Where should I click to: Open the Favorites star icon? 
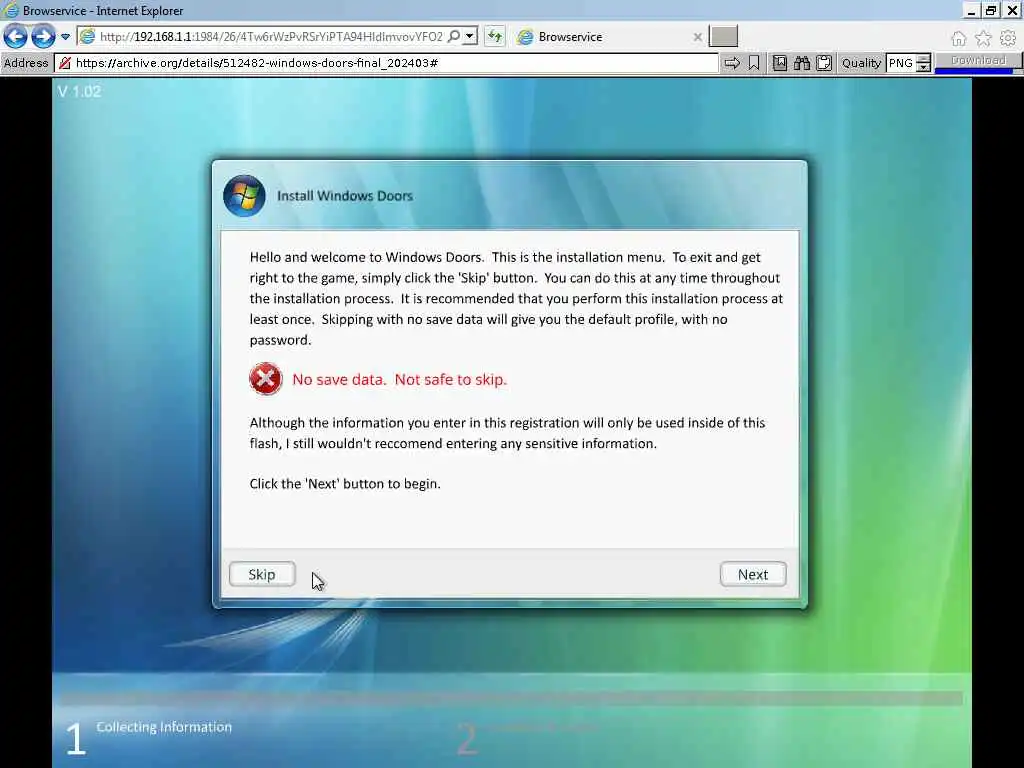pyautogui.click(x=983, y=39)
